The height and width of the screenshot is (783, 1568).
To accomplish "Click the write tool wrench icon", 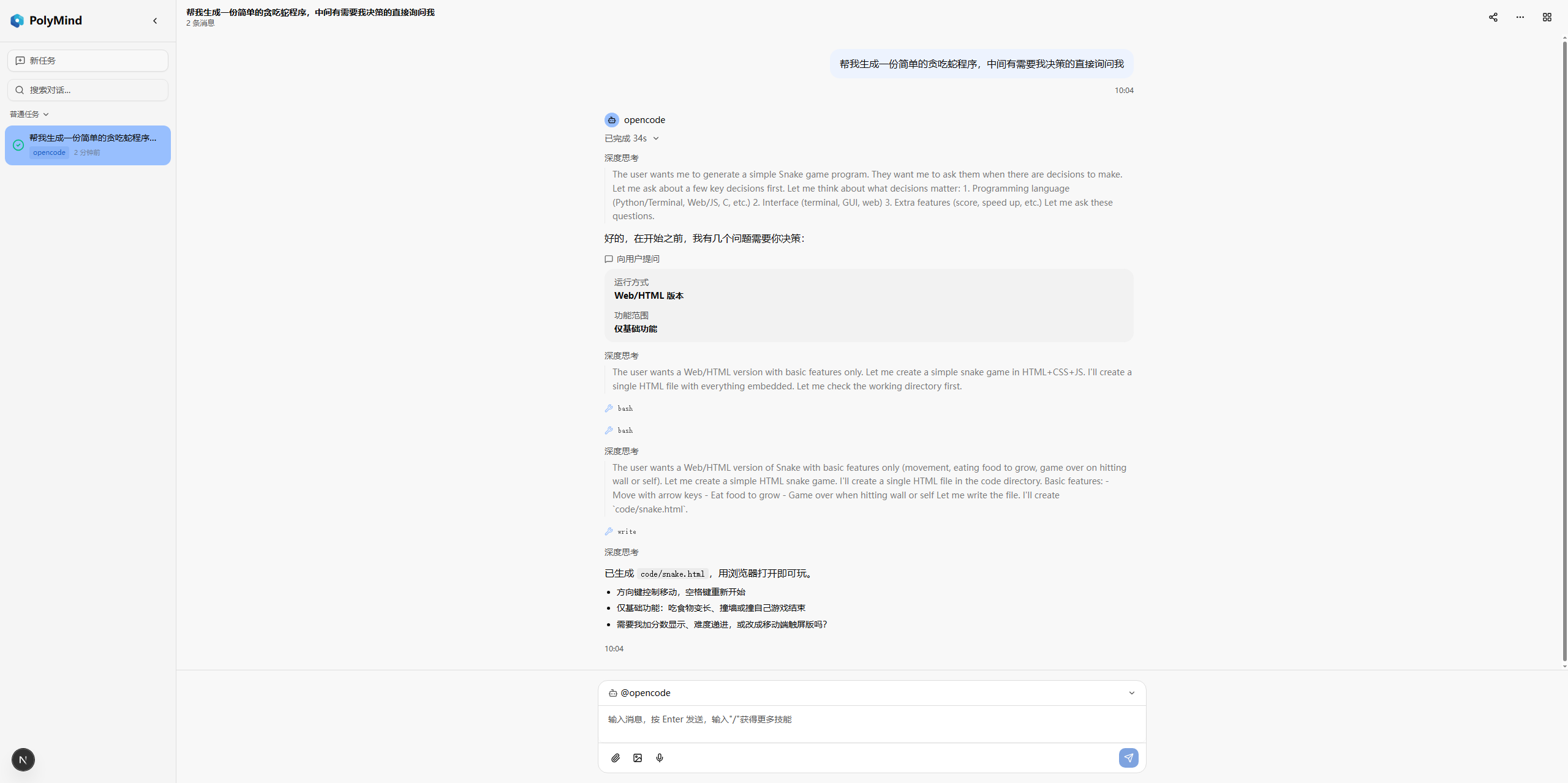I will pos(609,531).
